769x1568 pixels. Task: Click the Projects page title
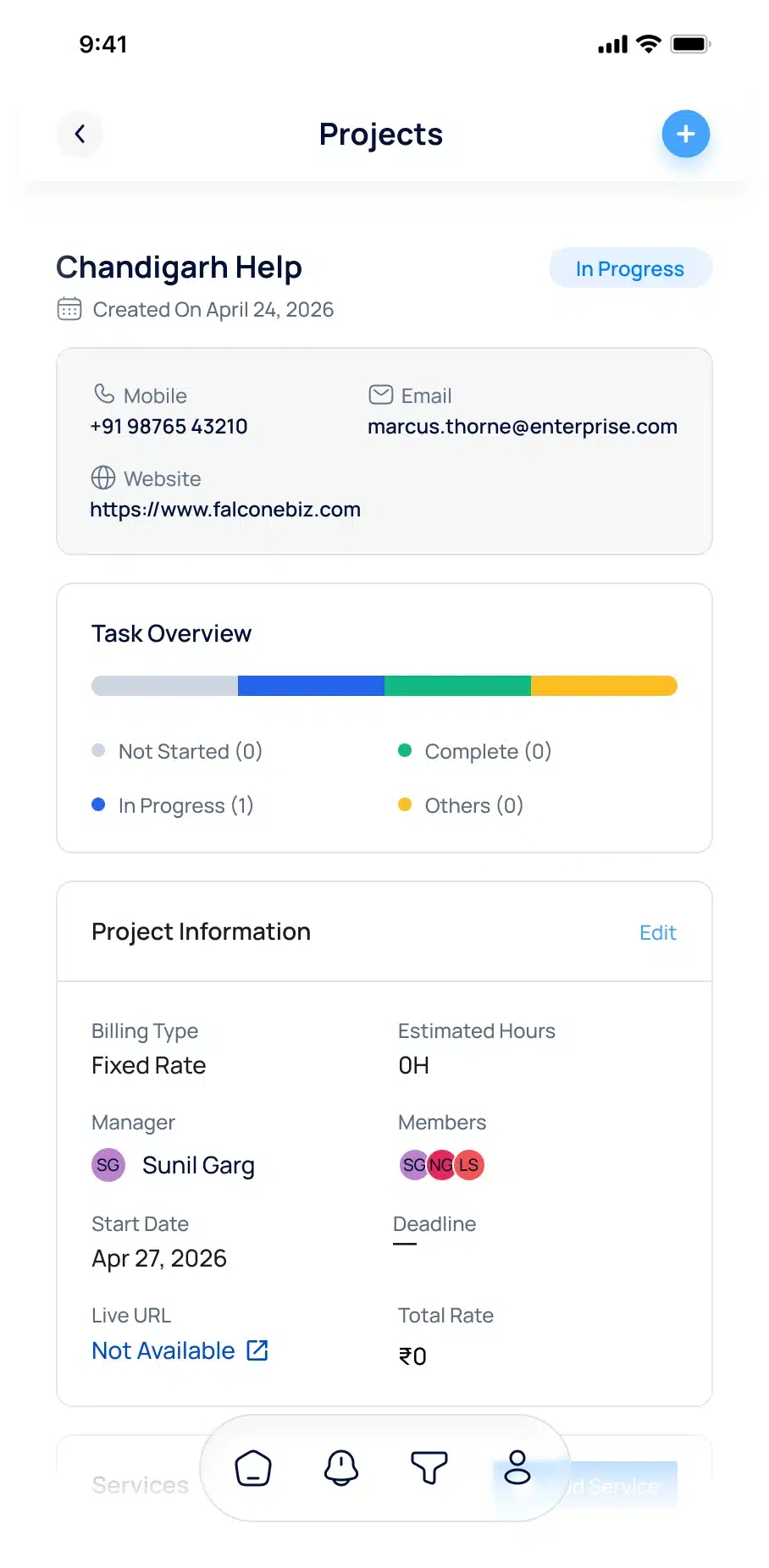381,134
